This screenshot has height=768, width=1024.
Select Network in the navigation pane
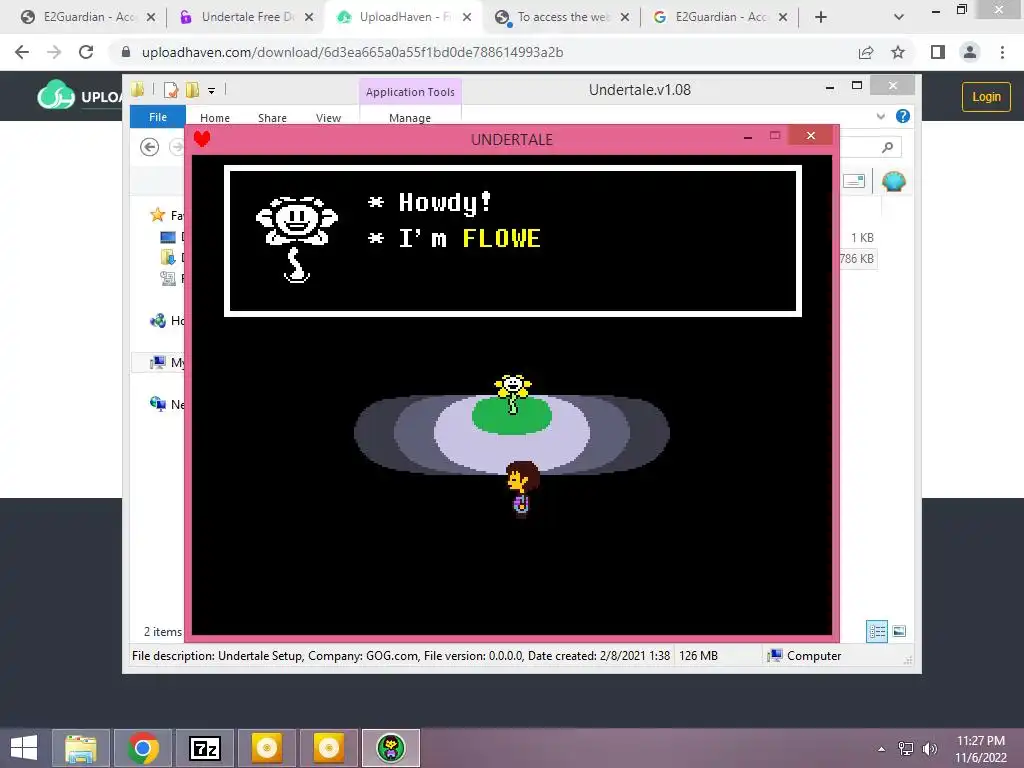tap(158, 404)
